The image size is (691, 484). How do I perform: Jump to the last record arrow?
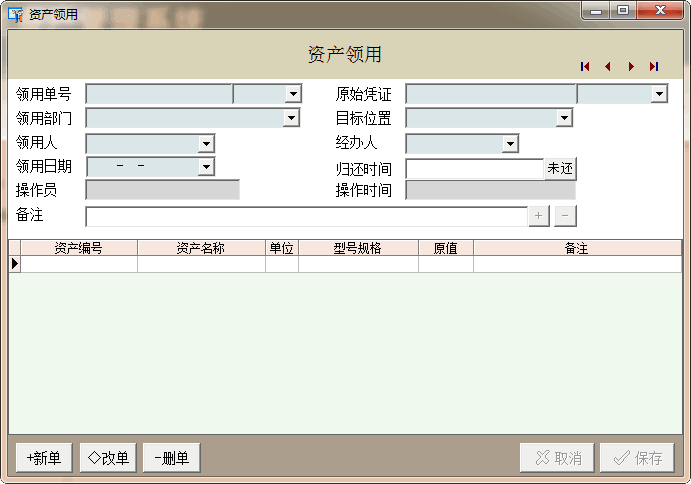point(654,67)
